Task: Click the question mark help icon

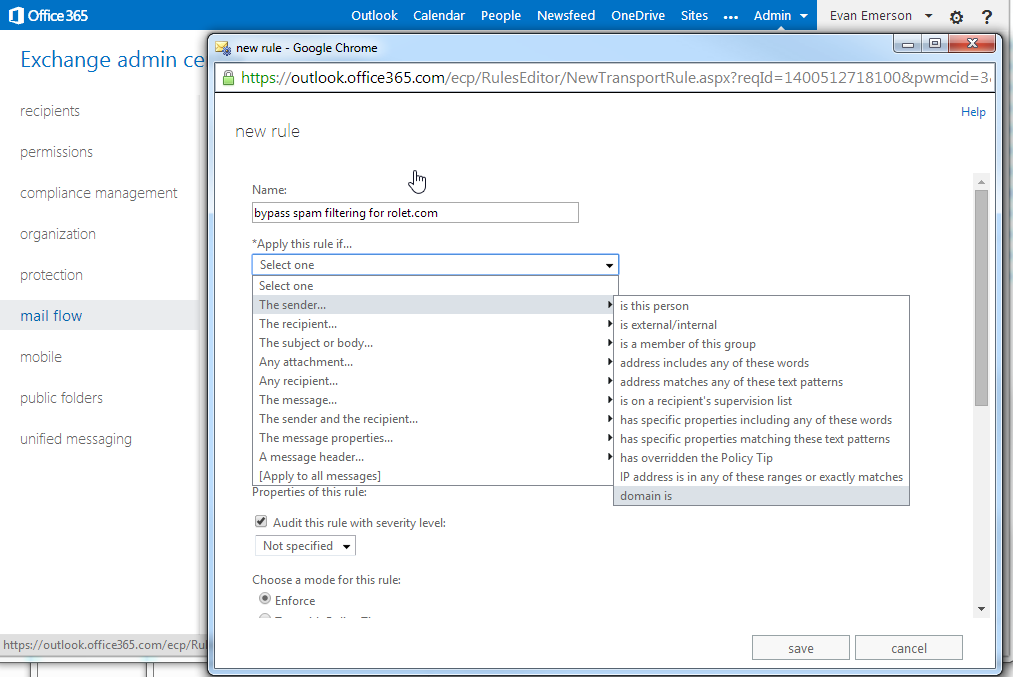Action: click(x=987, y=17)
